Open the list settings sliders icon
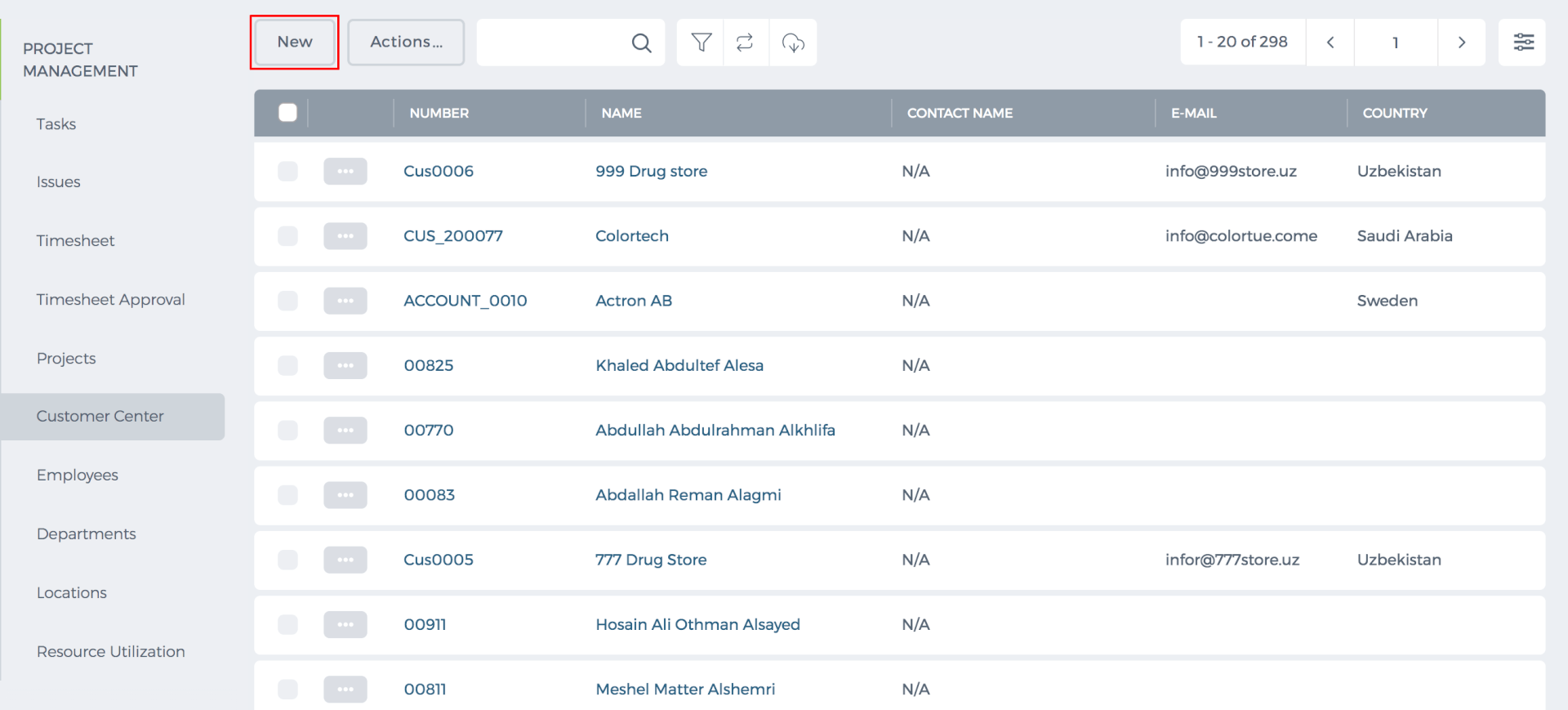 pos(1523,42)
